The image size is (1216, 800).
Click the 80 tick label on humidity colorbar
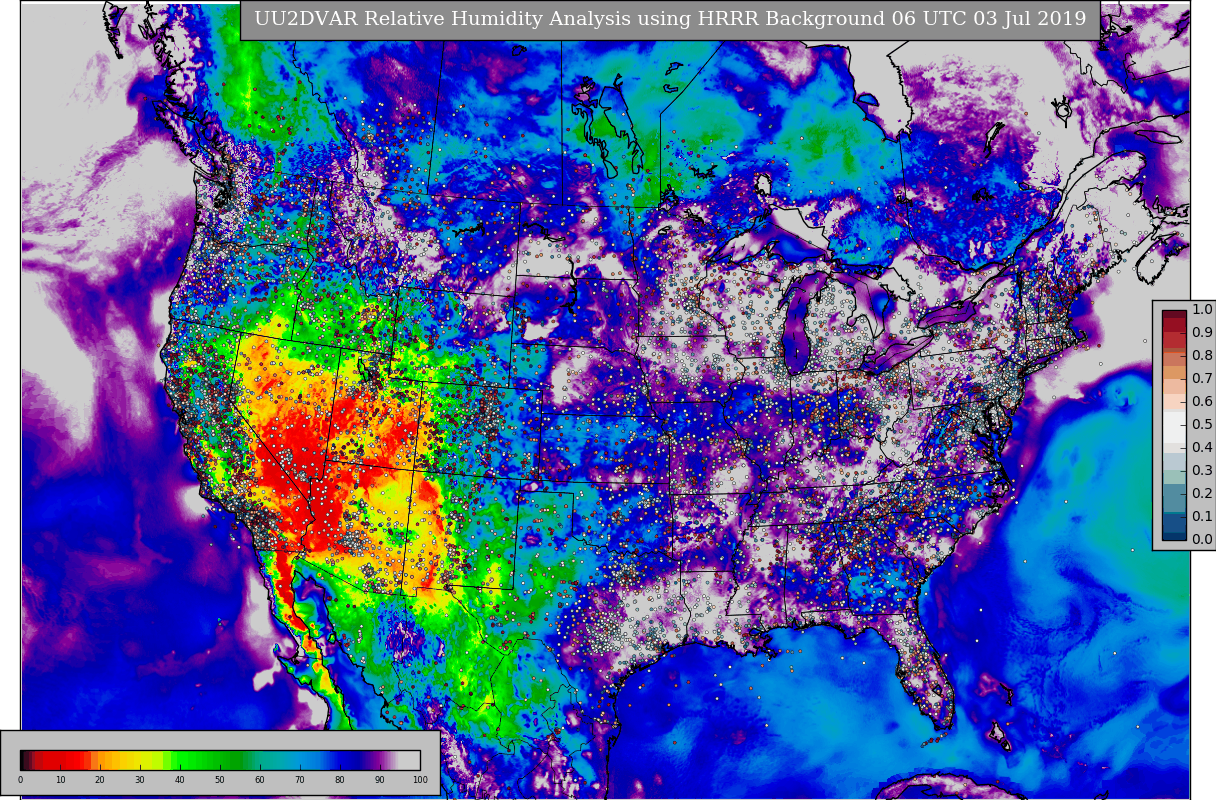(x=340, y=780)
